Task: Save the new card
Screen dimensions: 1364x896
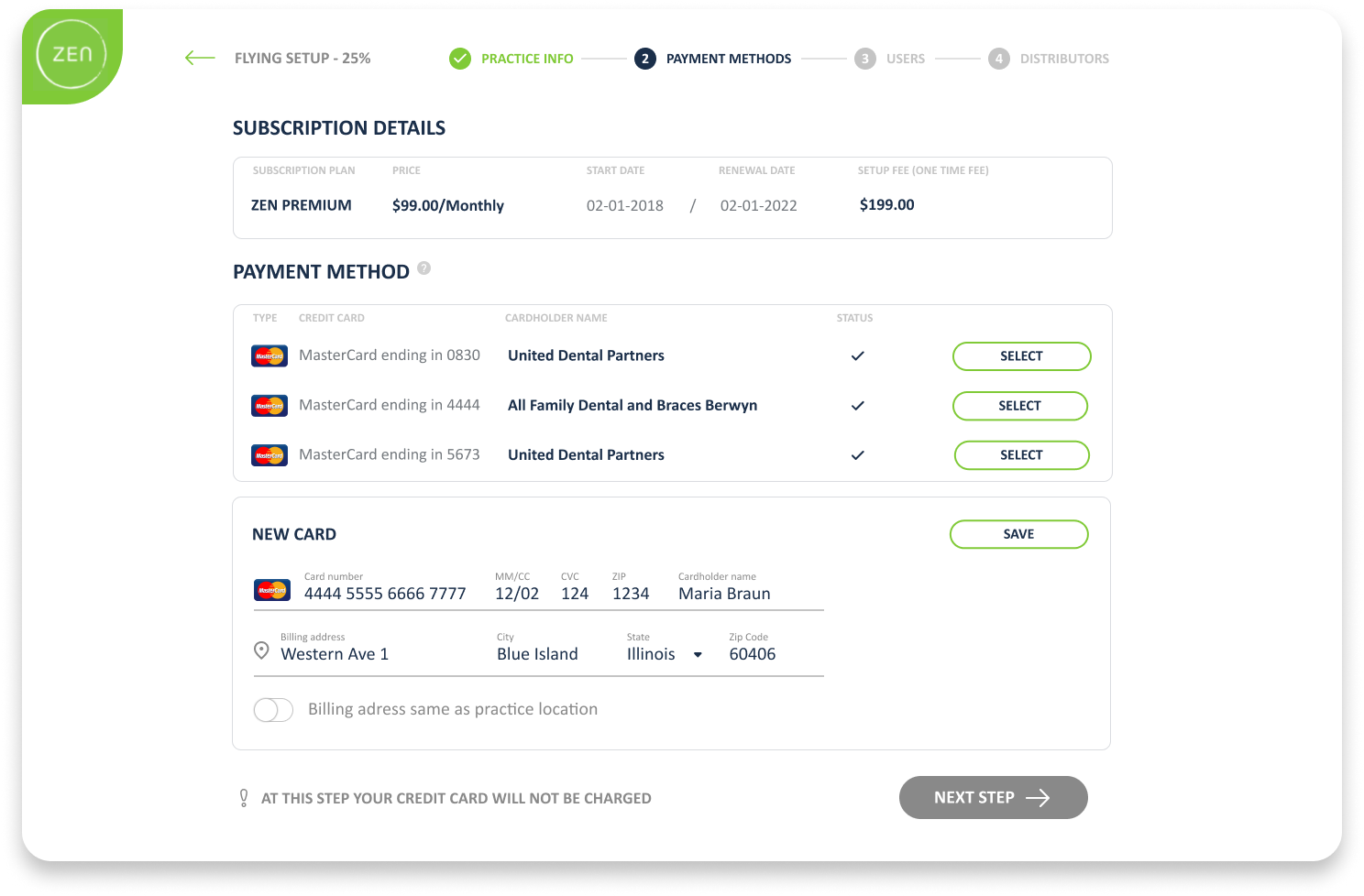Action: [1018, 534]
